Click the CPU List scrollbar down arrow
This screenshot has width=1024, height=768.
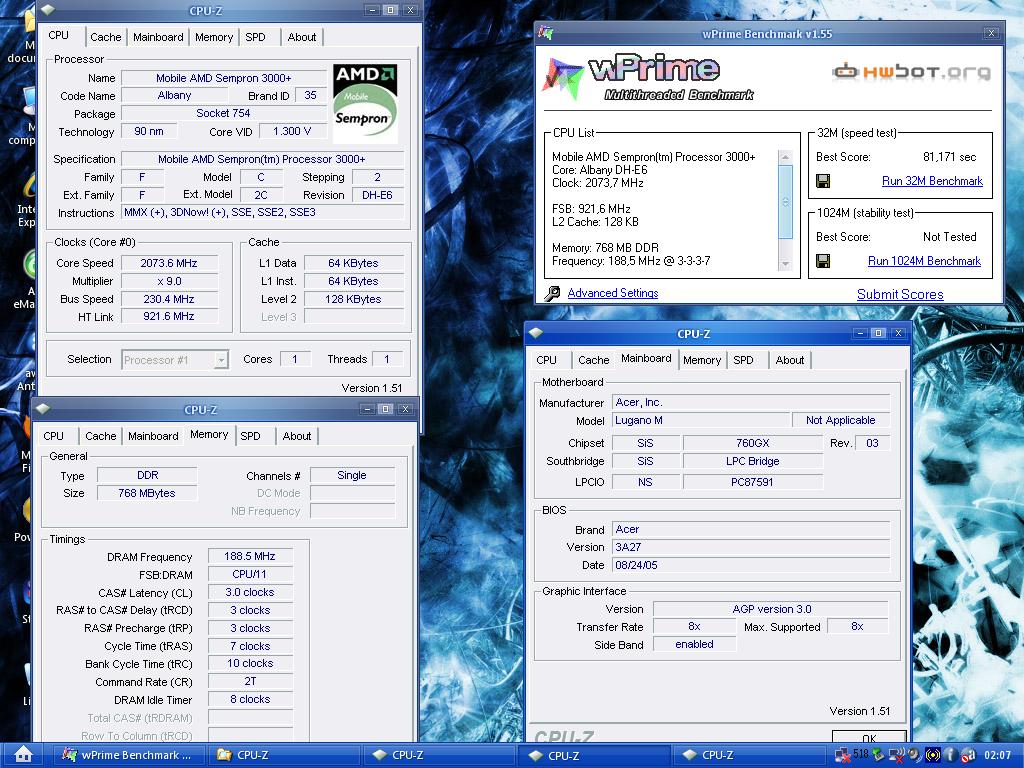pos(786,264)
